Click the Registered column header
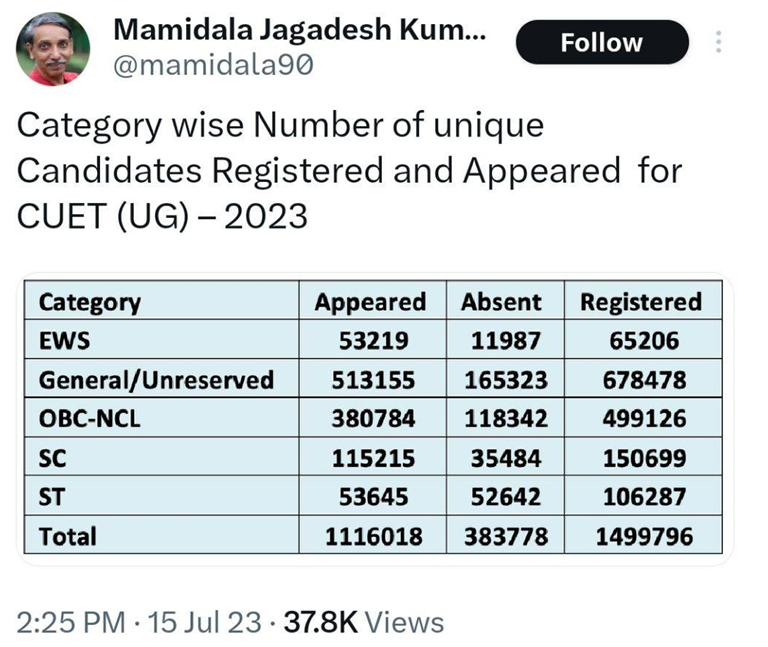The height and width of the screenshot is (647, 768). click(x=641, y=302)
